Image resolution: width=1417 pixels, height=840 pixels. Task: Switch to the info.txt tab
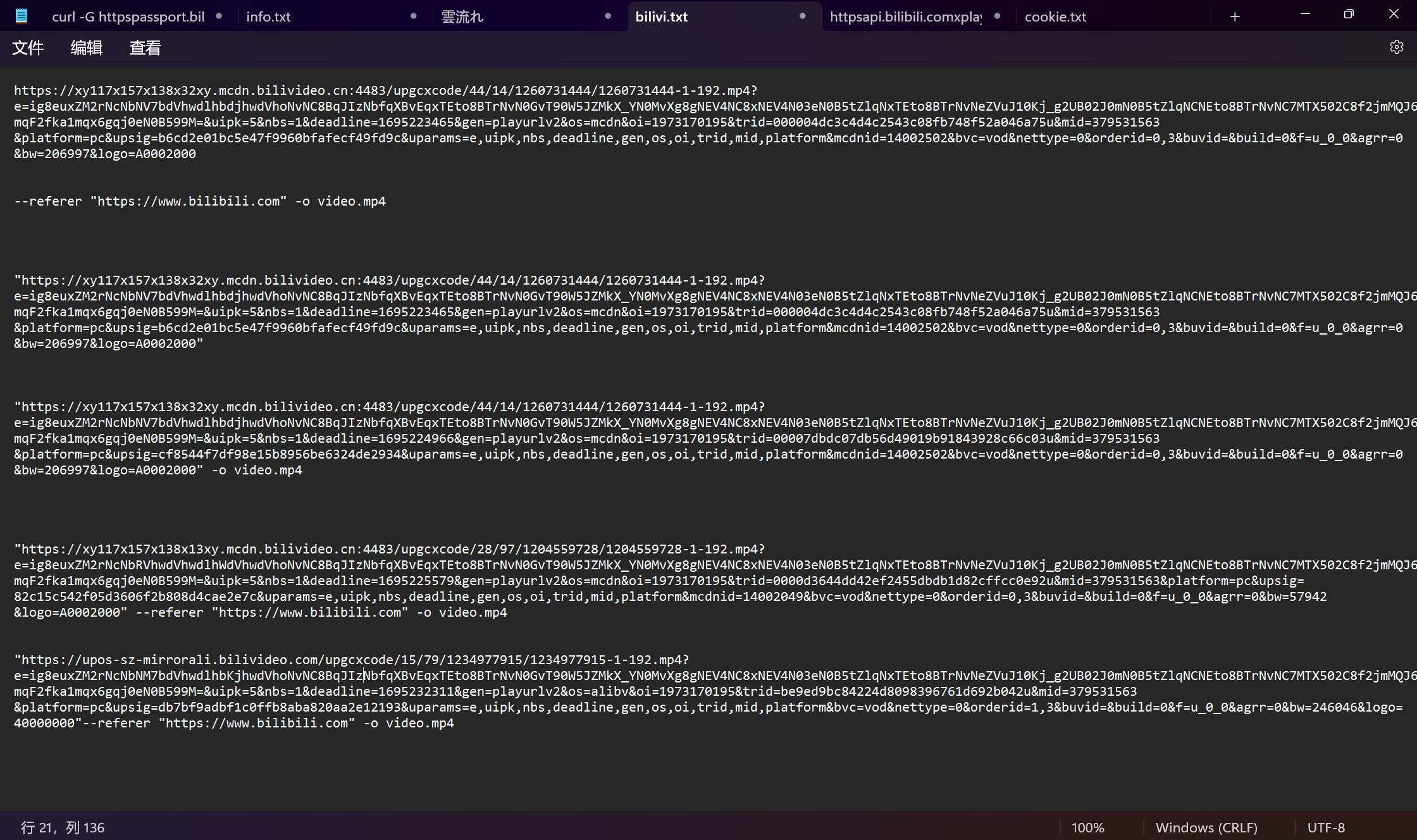click(x=268, y=16)
